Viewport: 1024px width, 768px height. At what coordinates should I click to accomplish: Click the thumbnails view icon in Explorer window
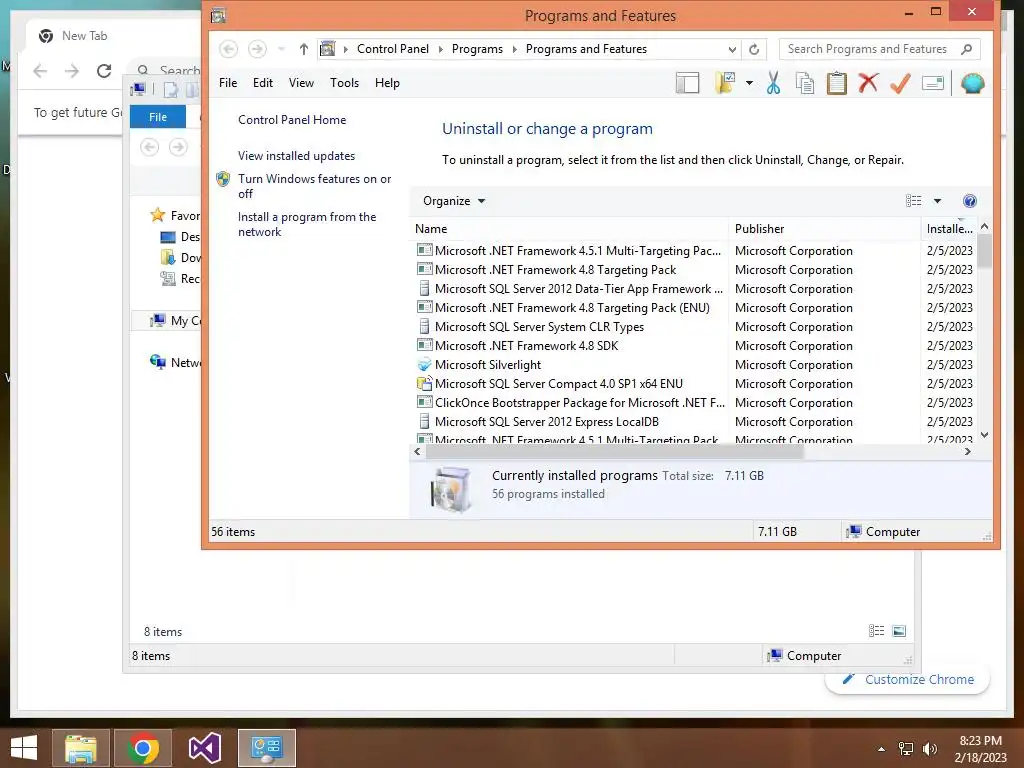[899, 631]
